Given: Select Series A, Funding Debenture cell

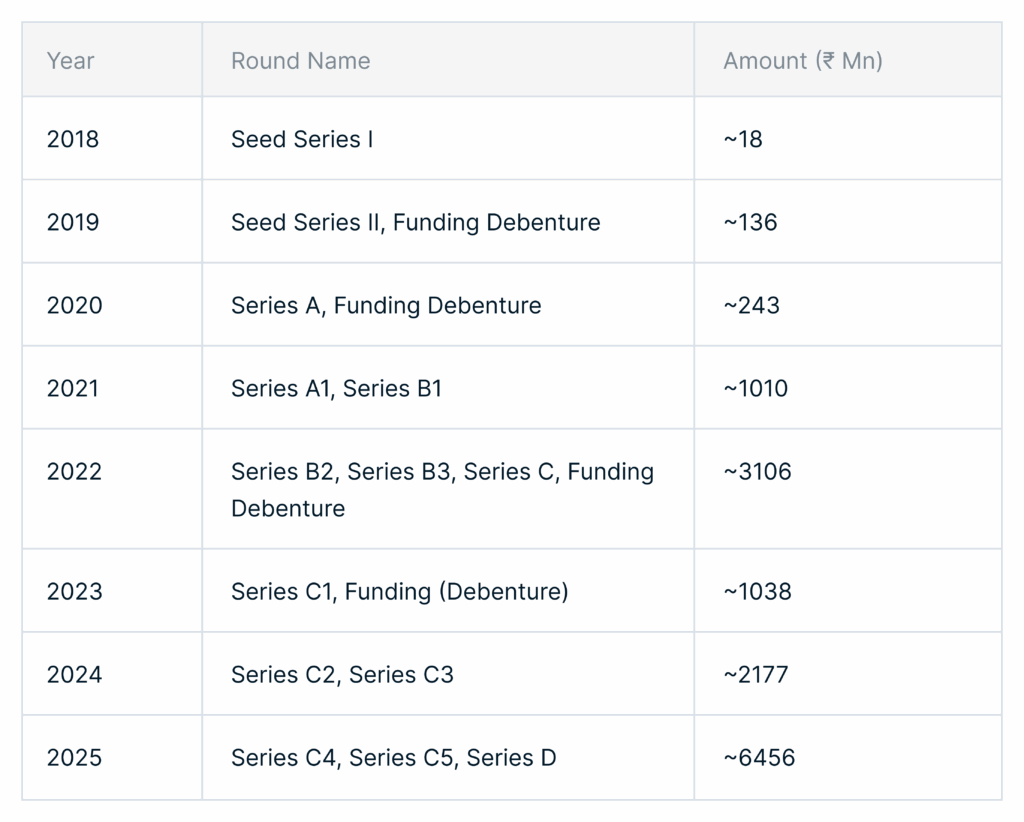Looking at the screenshot, I should click(x=448, y=304).
